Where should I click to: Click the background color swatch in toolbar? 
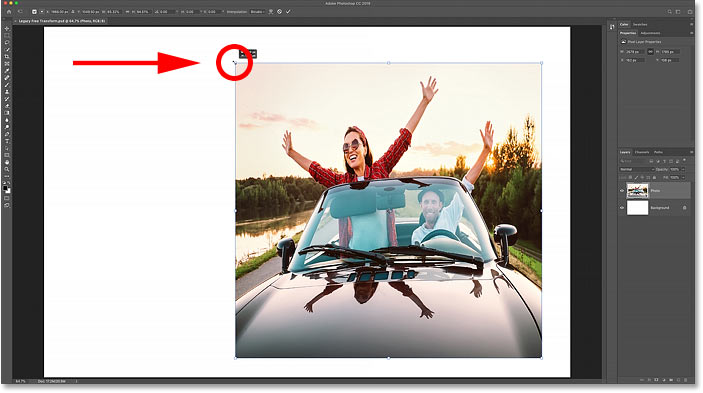pos(8,190)
